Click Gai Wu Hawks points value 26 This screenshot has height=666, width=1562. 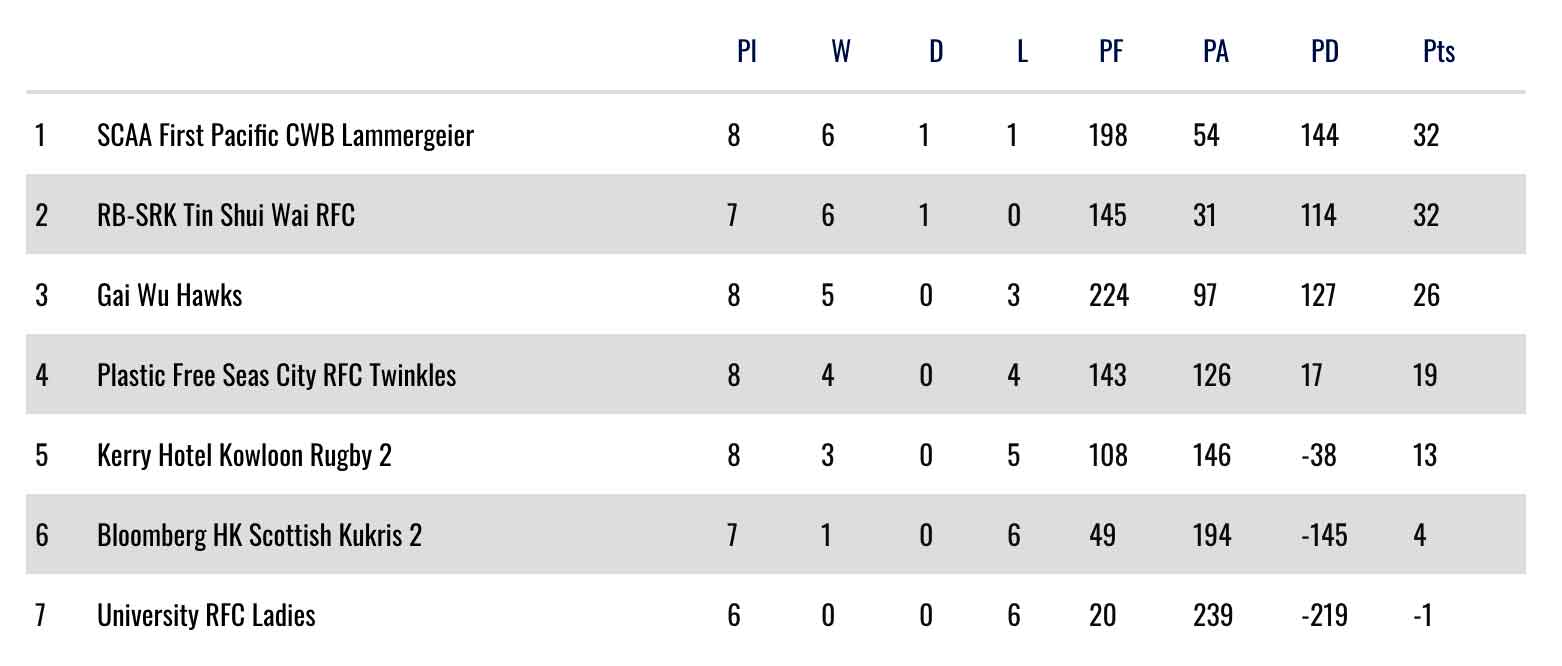(x=1426, y=295)
